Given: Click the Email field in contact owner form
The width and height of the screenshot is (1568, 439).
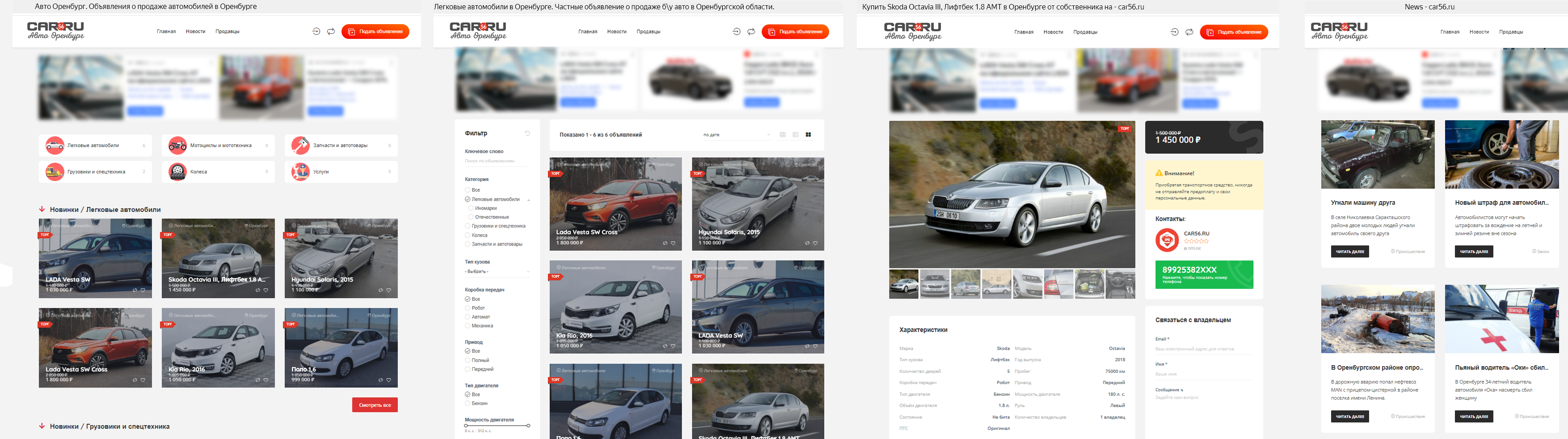Looking at the screenshot, I should (1204, 349).
